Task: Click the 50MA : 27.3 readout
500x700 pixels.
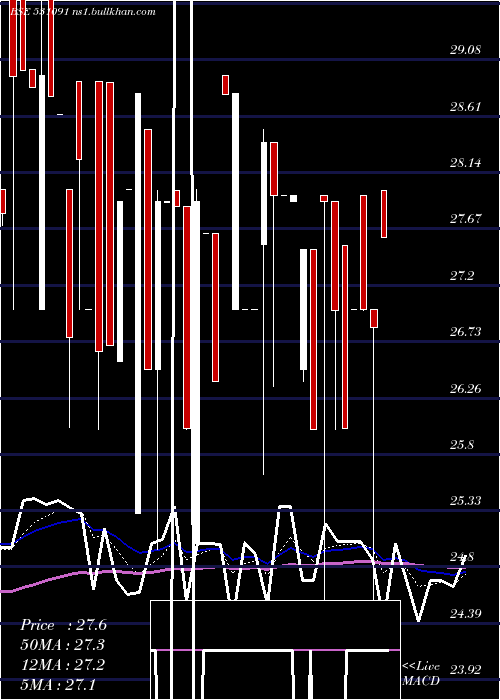Action: point(63,645)
